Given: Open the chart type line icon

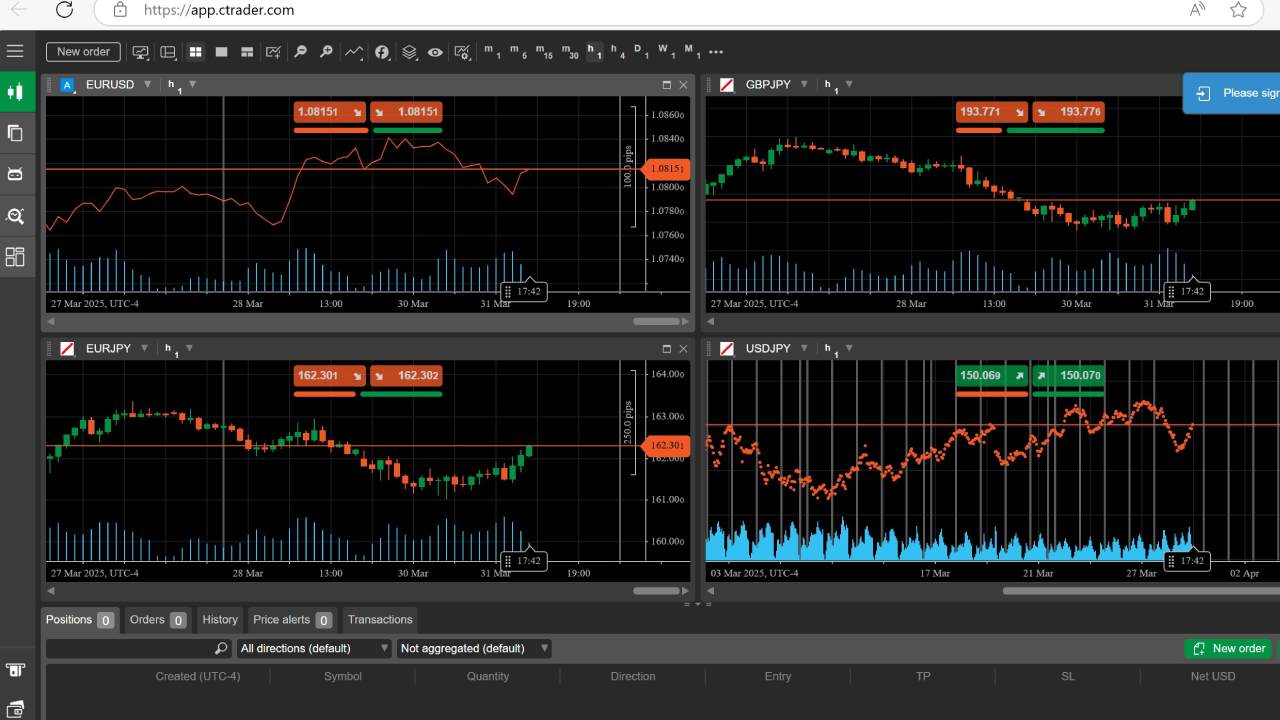Looking at the screenshot, I should click(354, 52).
